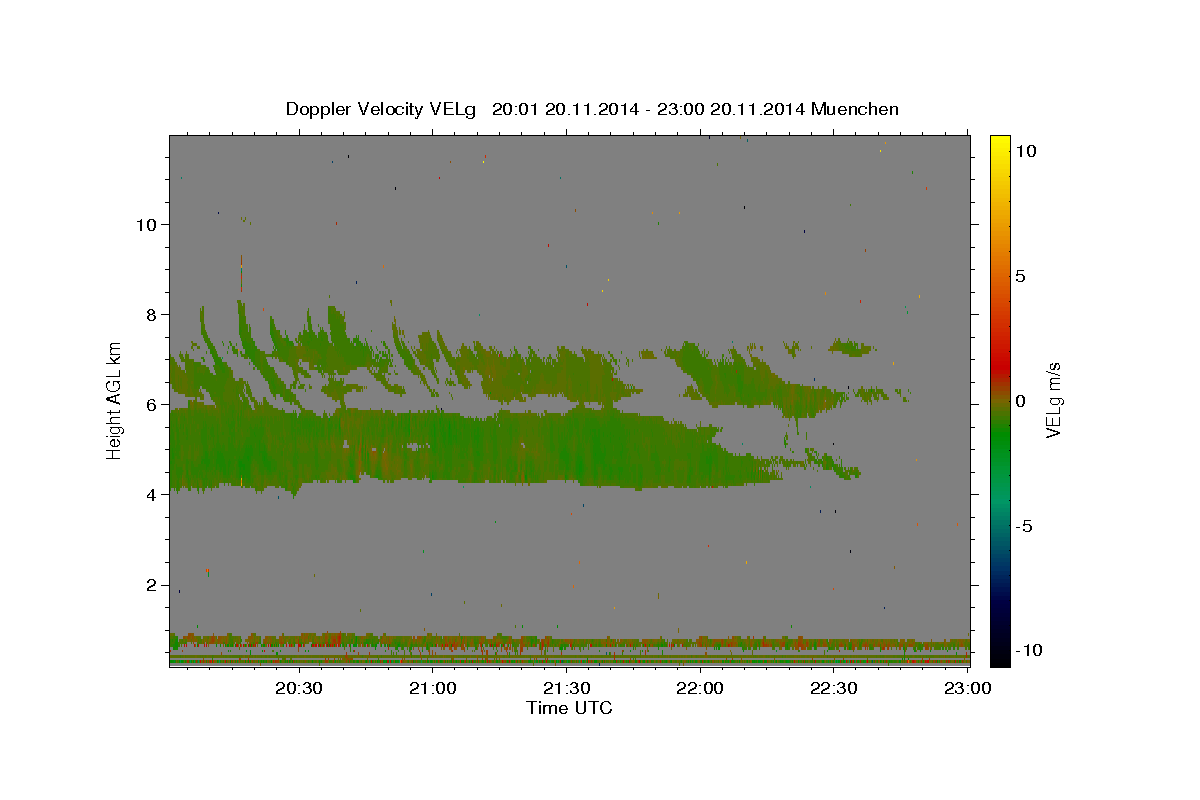This screenshot has width=1200, height=800.
Task: Click the '21:30' time axis label
Action: pyautogui.click(x=566, y=688)
